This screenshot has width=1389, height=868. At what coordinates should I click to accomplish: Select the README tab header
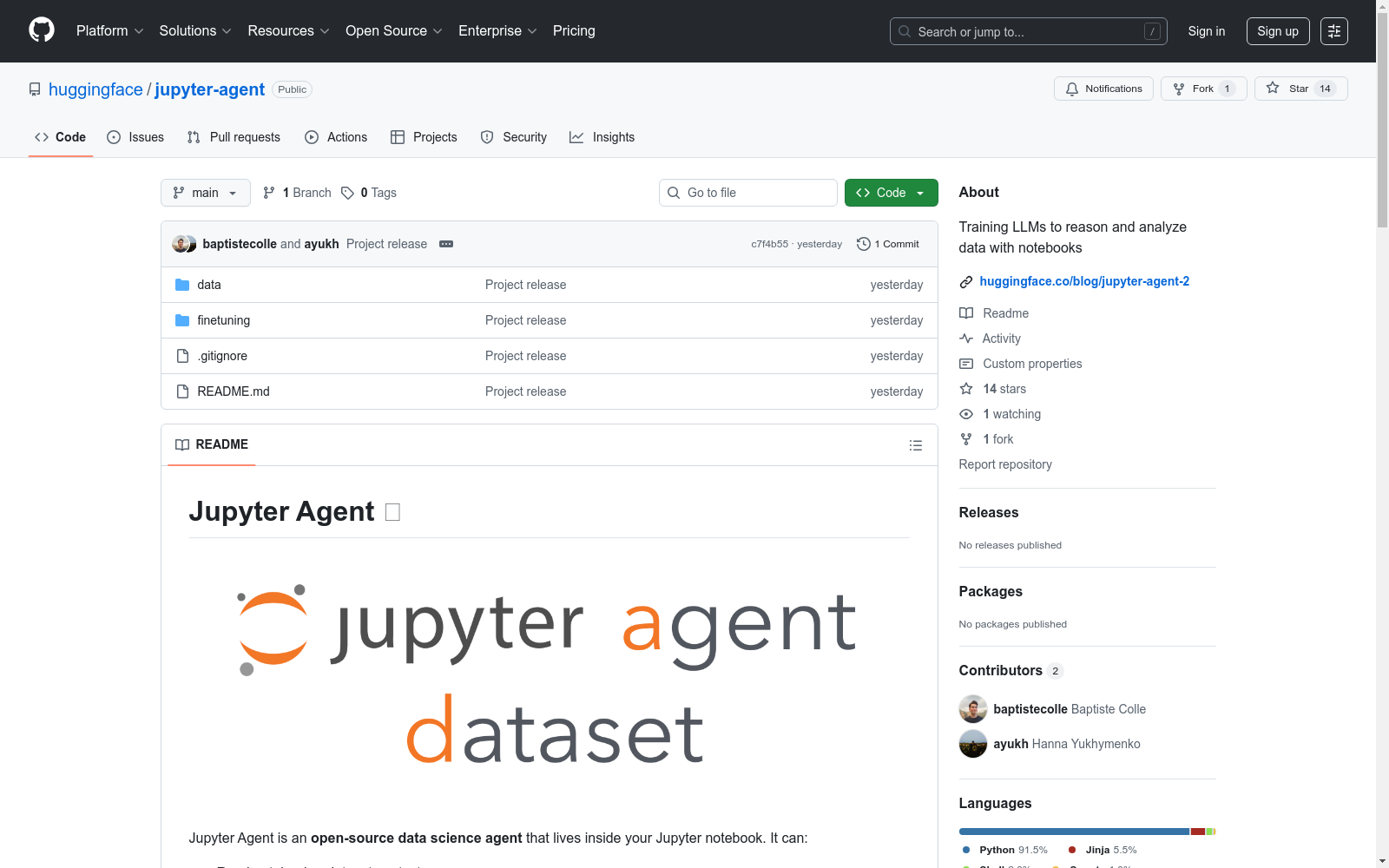tap(212, 444)
